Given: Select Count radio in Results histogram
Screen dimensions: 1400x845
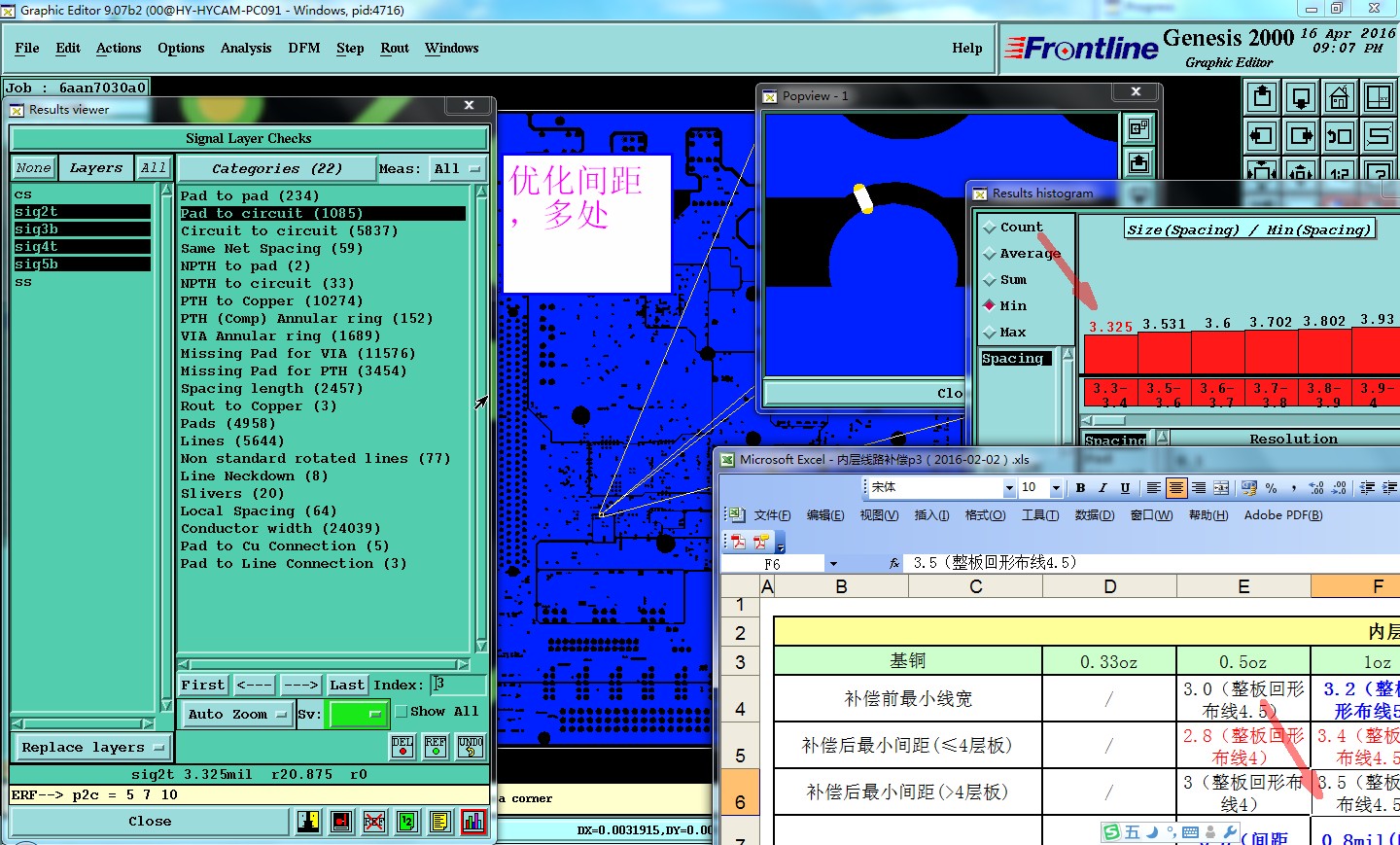Looking at the screenshot, I should [x=990, y=228].
